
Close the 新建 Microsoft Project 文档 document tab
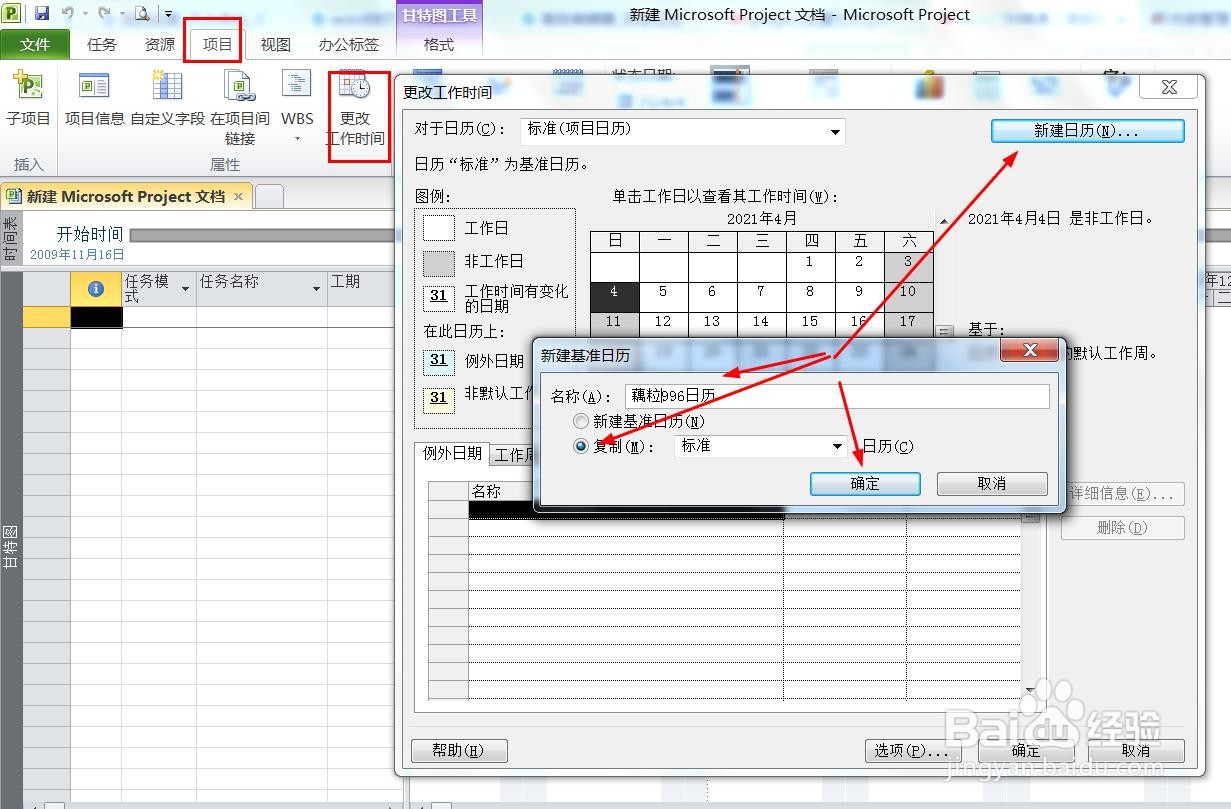[238, 197]
